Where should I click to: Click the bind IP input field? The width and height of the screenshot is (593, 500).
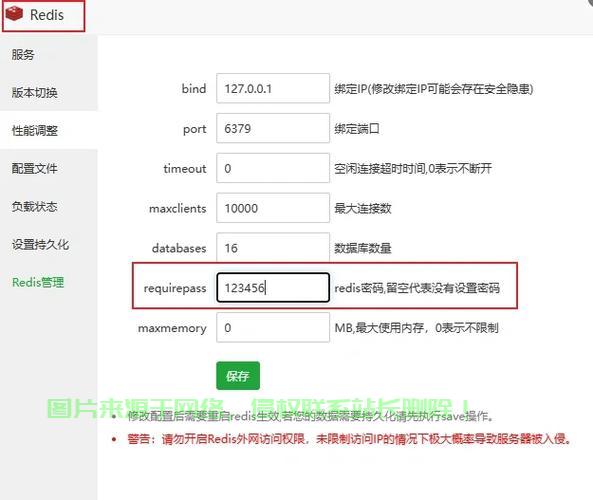point(273,89)
